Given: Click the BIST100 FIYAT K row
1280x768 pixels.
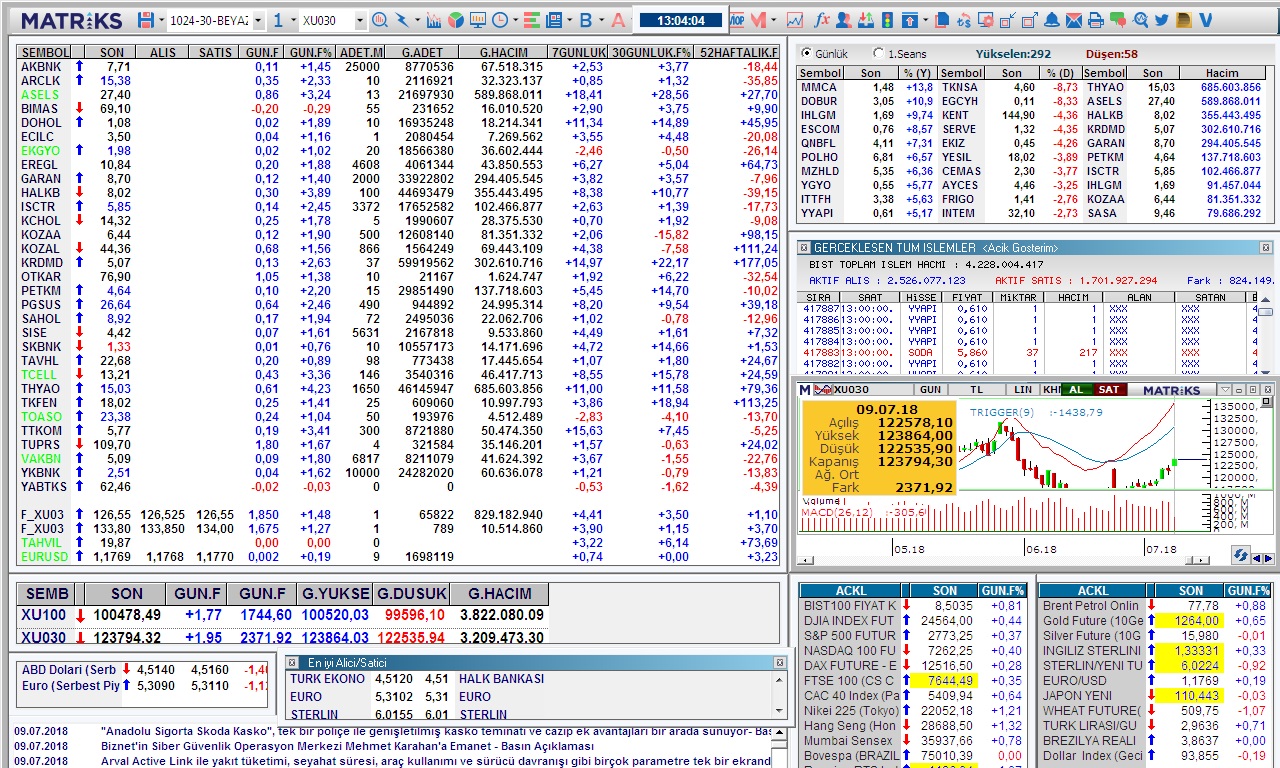Looking at the screenshot, I should pos(915,605).
